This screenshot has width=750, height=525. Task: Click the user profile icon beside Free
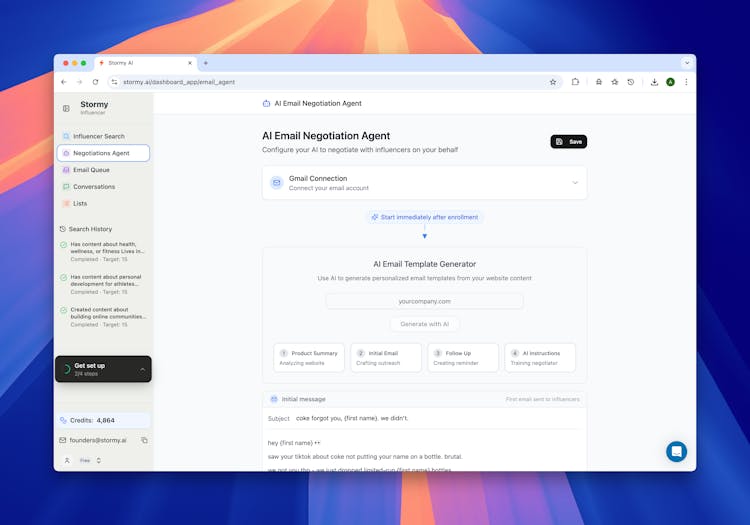pos(67,461)
